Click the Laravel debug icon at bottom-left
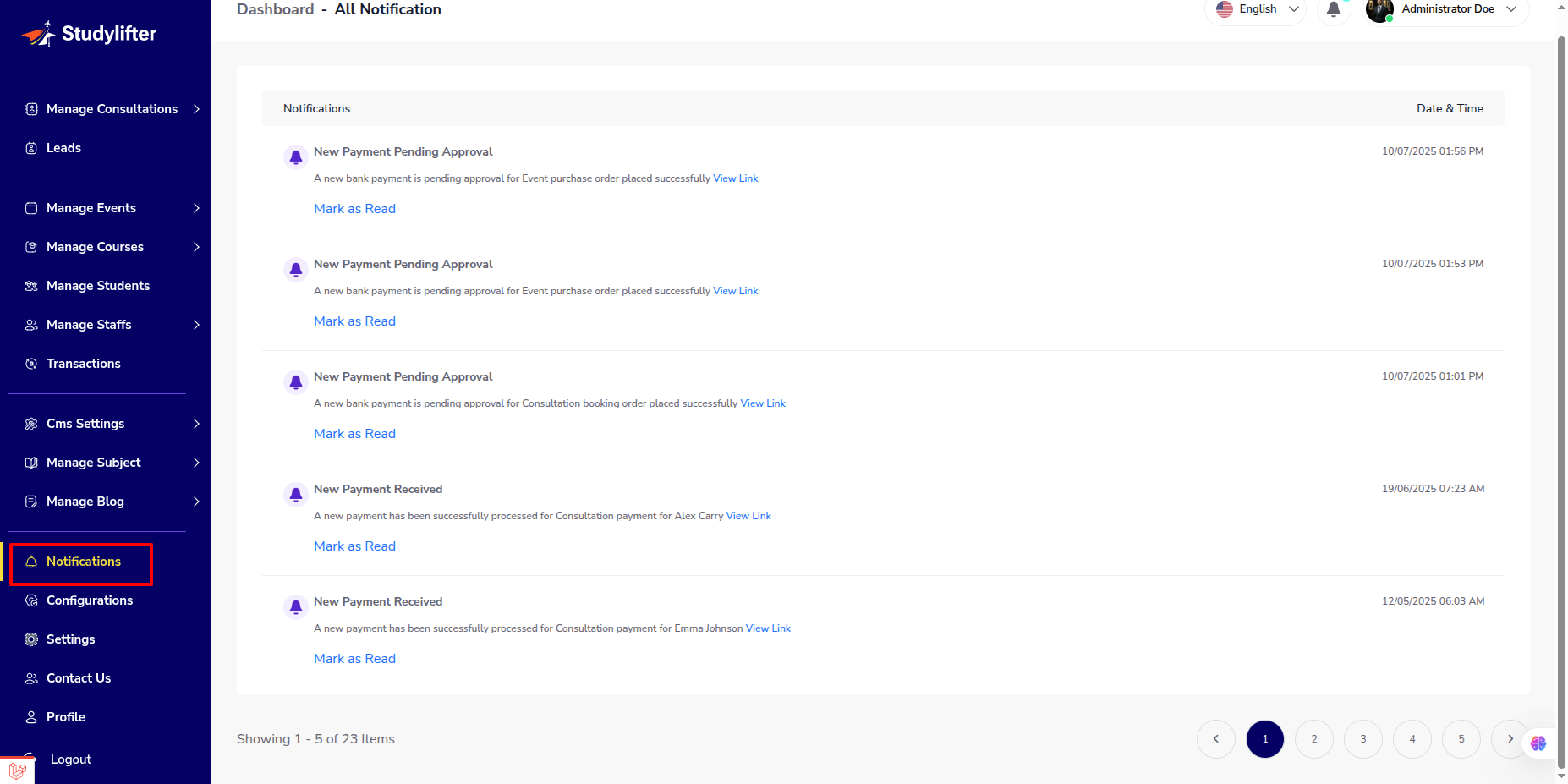 [17, 770]
